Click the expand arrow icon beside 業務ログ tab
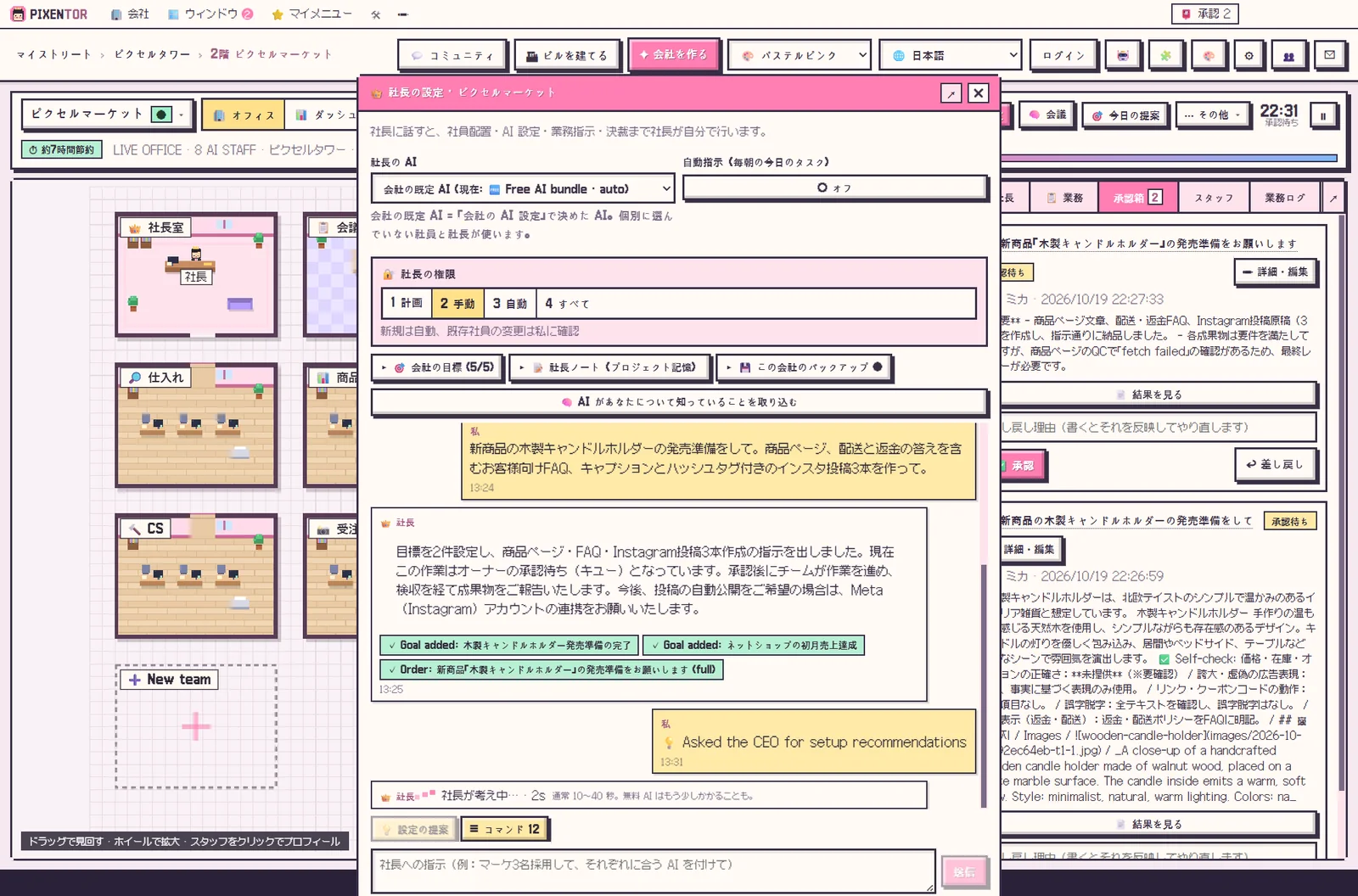1358x896 pixels. pyautogui.click(x=1333, y=198)
